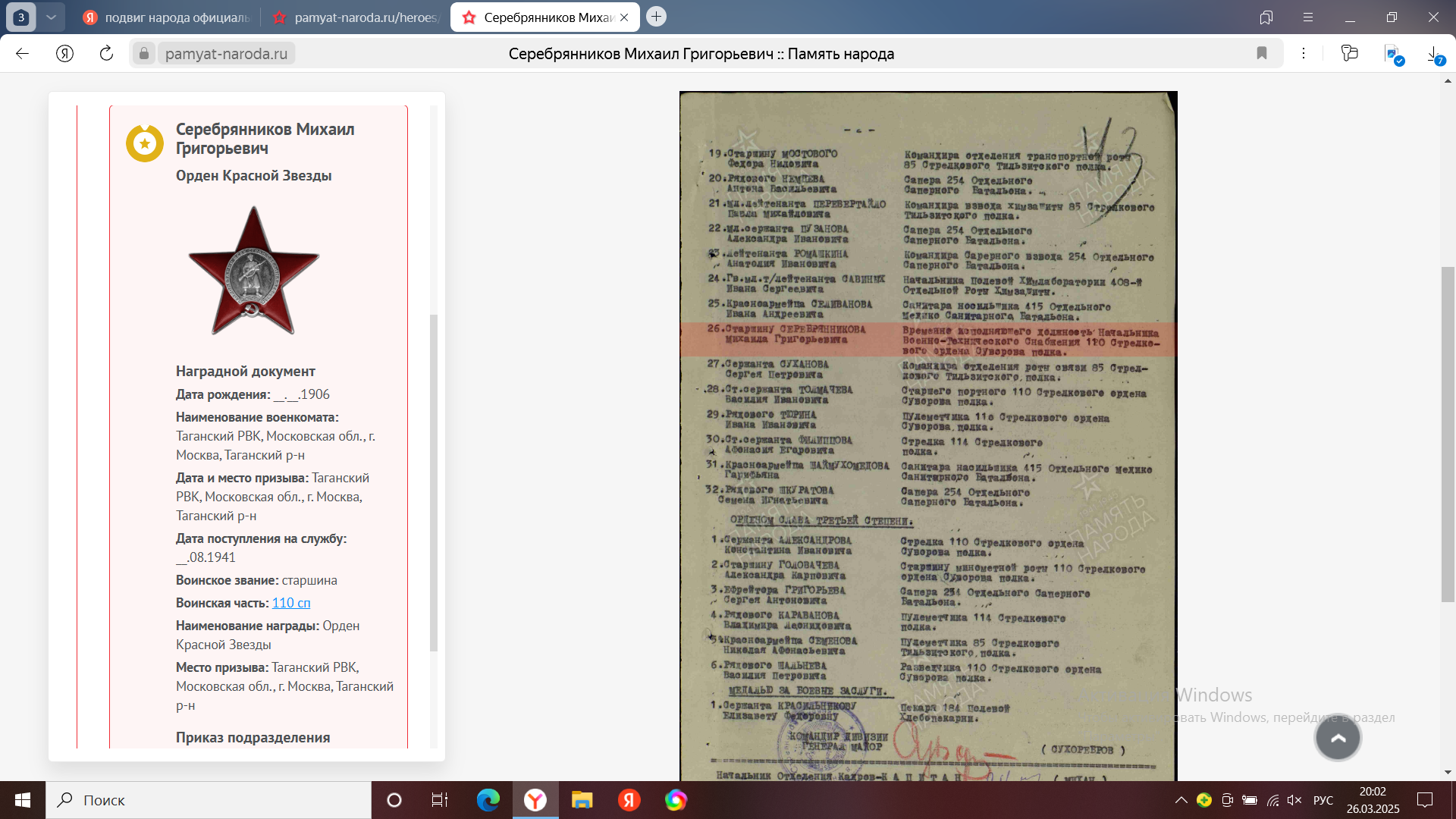Screen dimensions: 1456x819
Task: Click the Yandex home icon
Action: pyautogui.click(x=64, y=53)
